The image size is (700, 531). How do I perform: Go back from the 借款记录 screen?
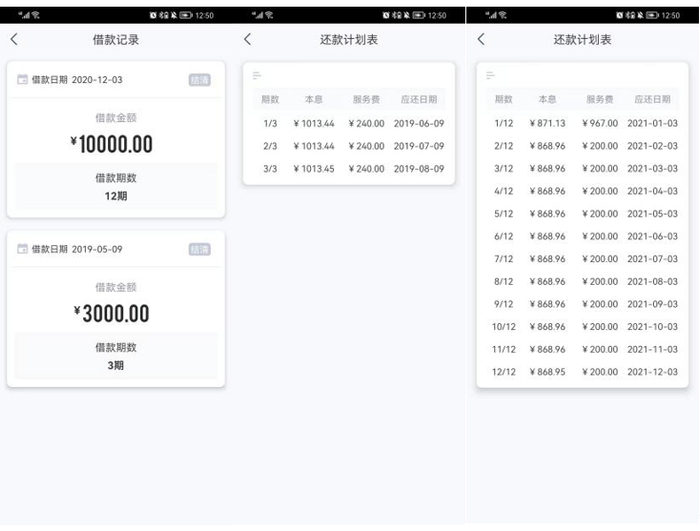coord(14,39)
